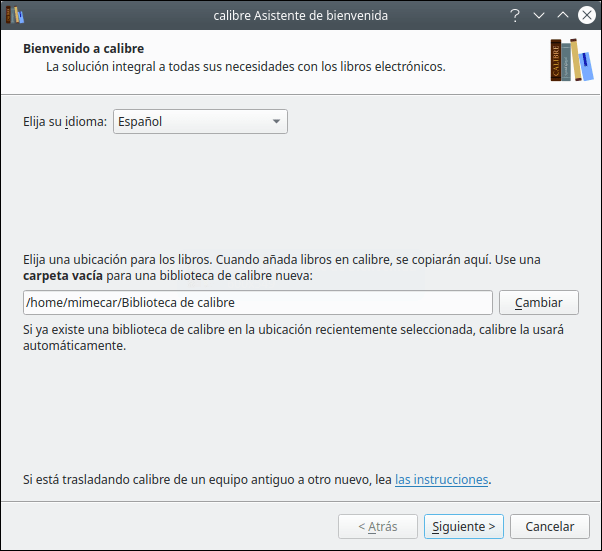Click the subtitle about libros electrónicos
Screen dimensions: 602x551
246,67
